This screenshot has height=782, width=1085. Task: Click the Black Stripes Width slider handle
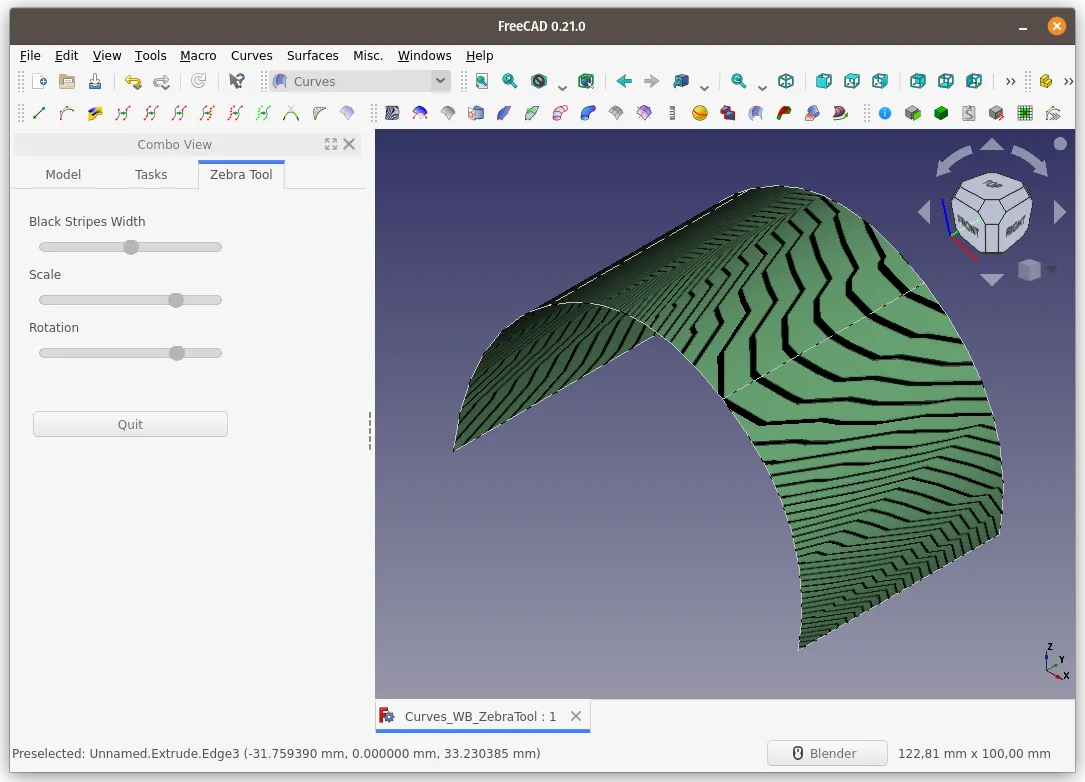(x=131, y=247)
